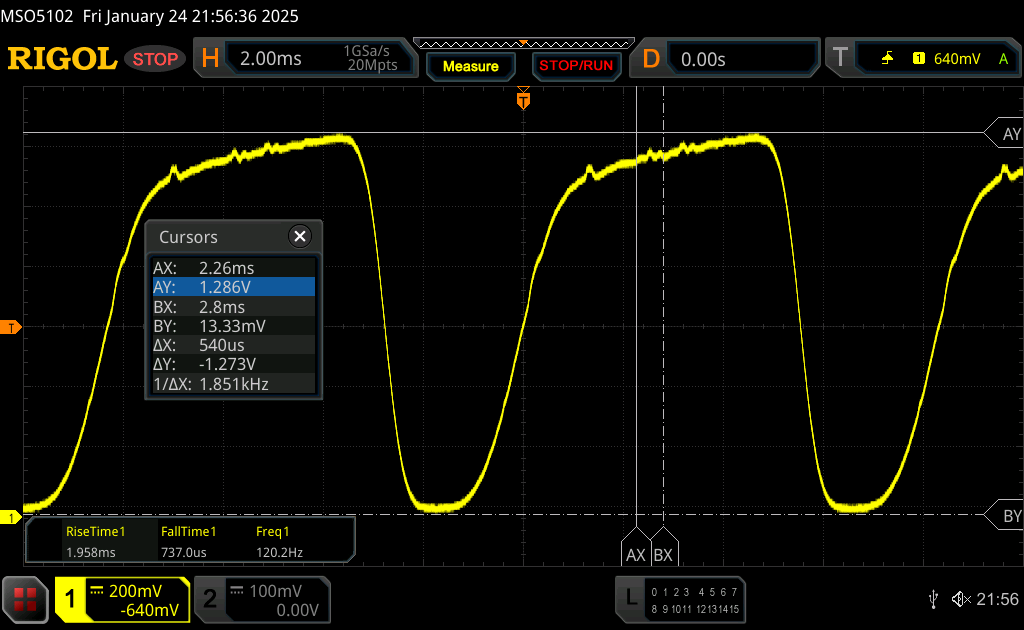Screen dimensions: 1024x630
Task: Open the logic analyzer L panel
Action: click(630, 599)
